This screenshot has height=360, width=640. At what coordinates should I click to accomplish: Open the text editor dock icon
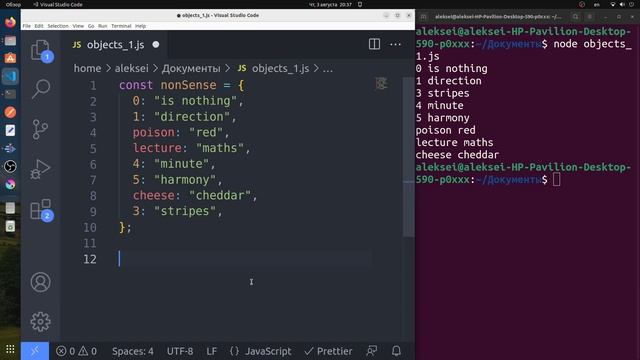[10, 130]
